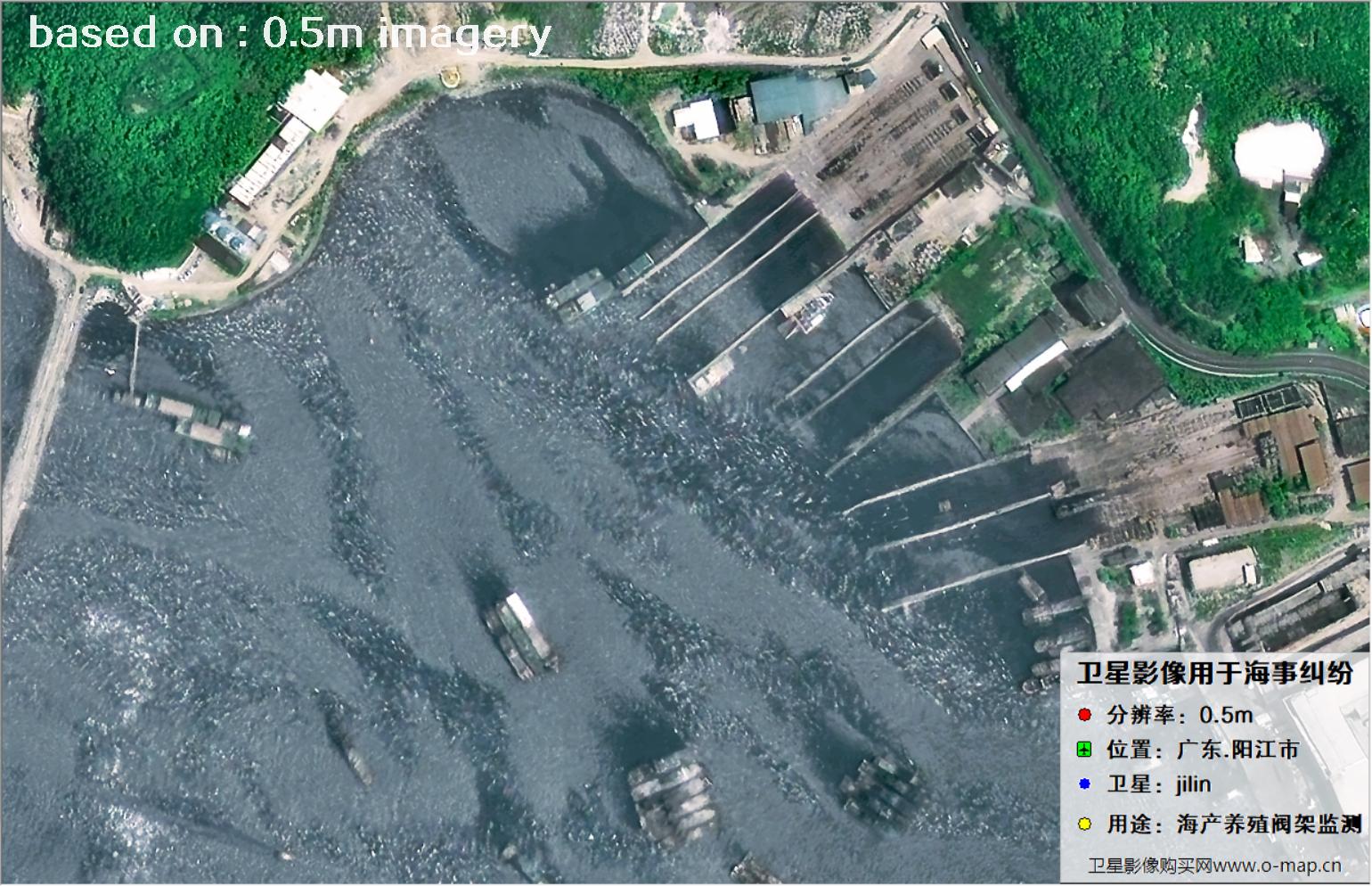Click the green airplane location icon

pos(1084,750)
